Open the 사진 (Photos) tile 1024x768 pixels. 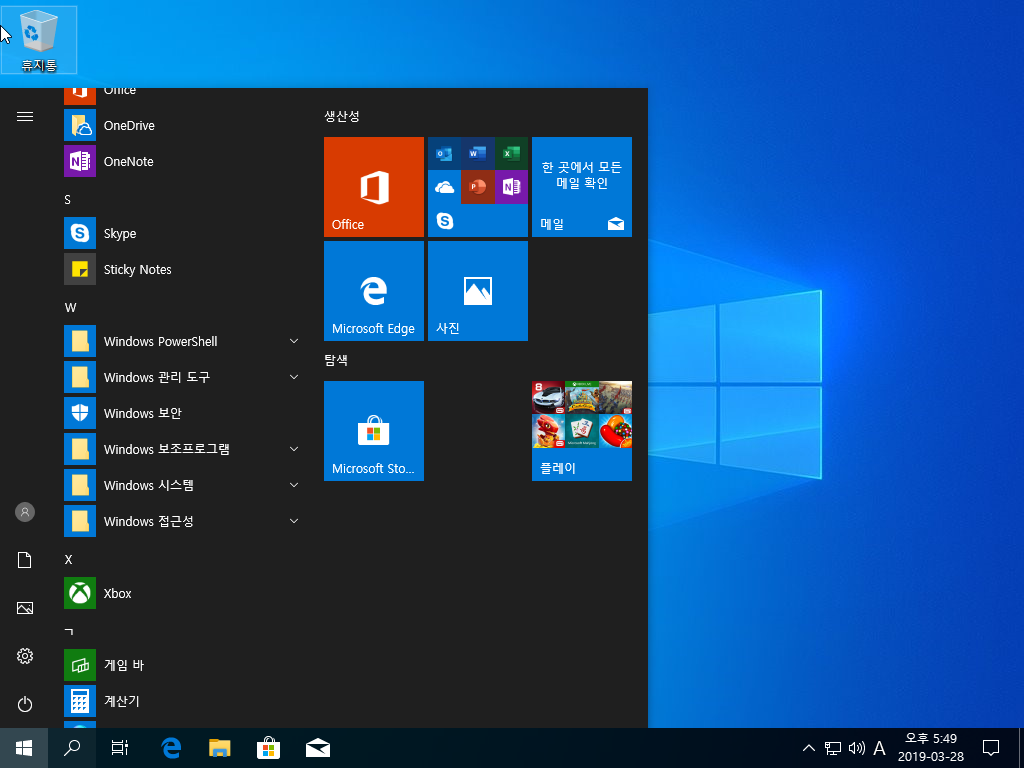tap(477, 291)
